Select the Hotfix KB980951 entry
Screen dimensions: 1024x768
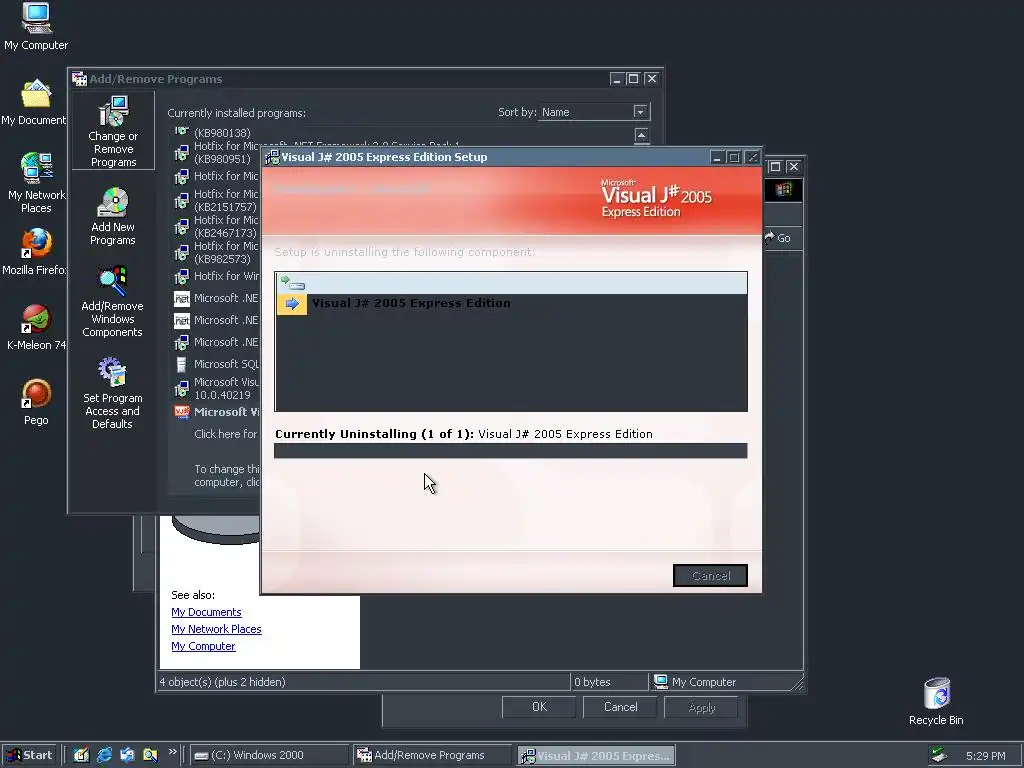tap(216, 152)
